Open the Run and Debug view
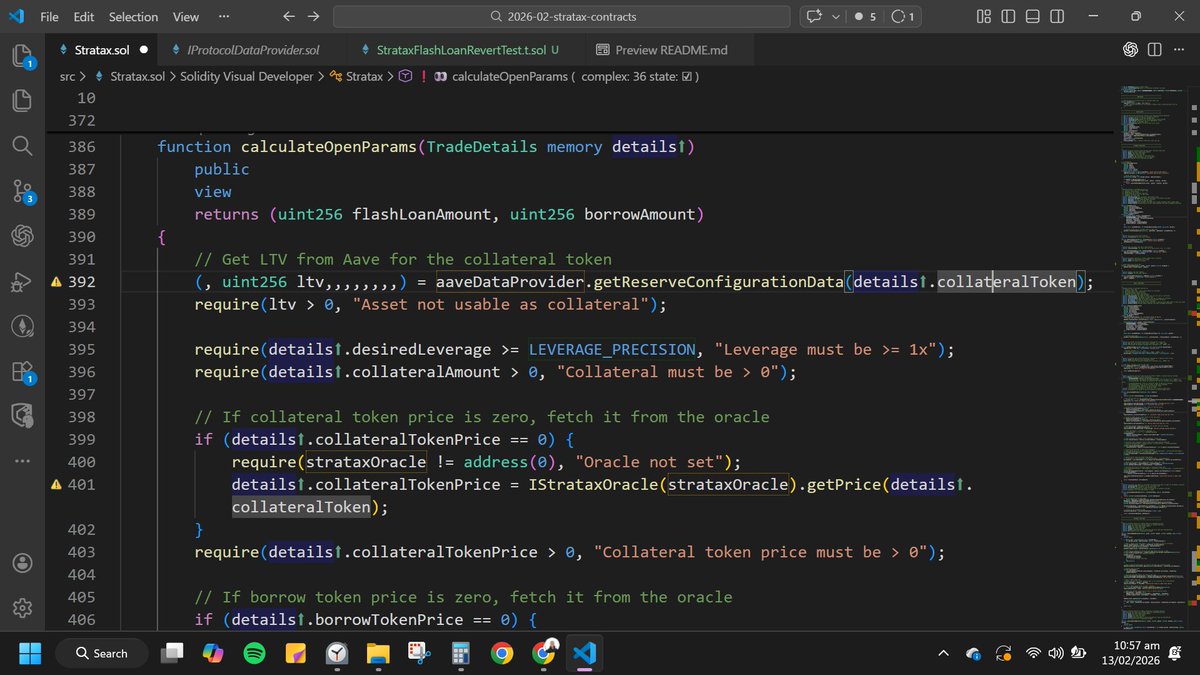 (x=23, y=283)
